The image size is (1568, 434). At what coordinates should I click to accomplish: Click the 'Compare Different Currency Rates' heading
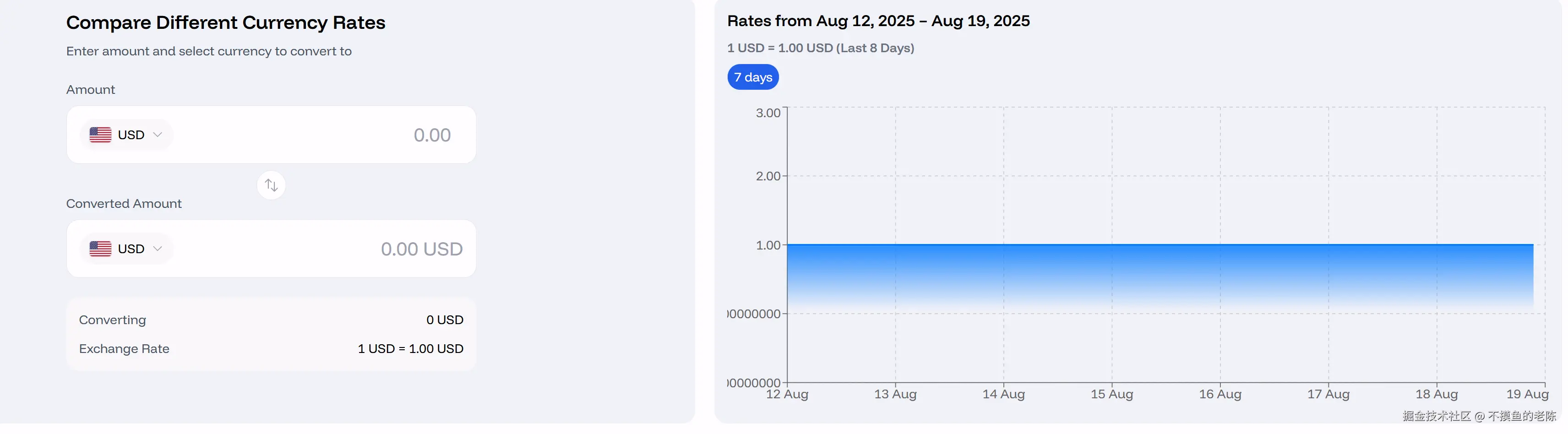coord(225,22)
